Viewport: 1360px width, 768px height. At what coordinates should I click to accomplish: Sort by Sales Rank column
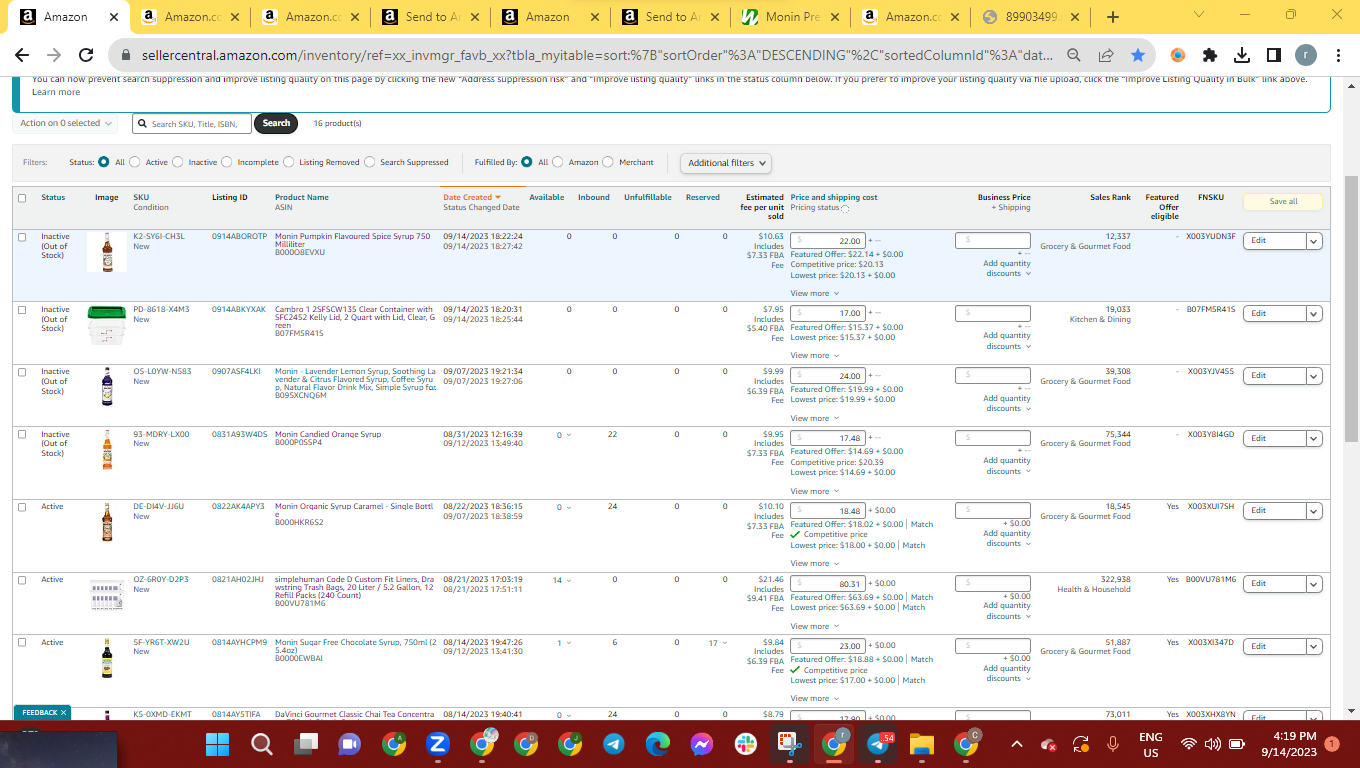(1110, 197)
